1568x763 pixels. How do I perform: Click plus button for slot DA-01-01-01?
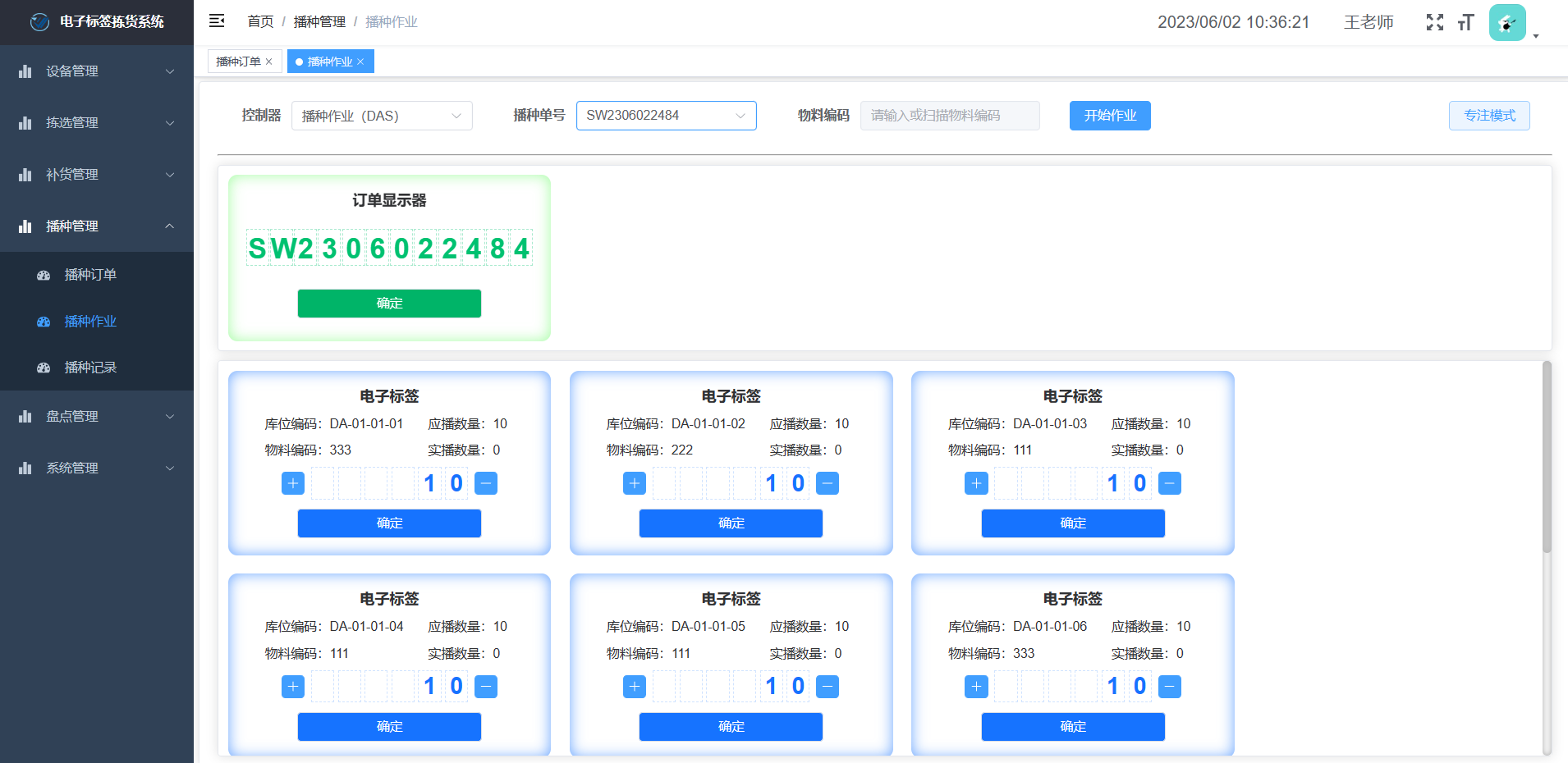[293, 483]
